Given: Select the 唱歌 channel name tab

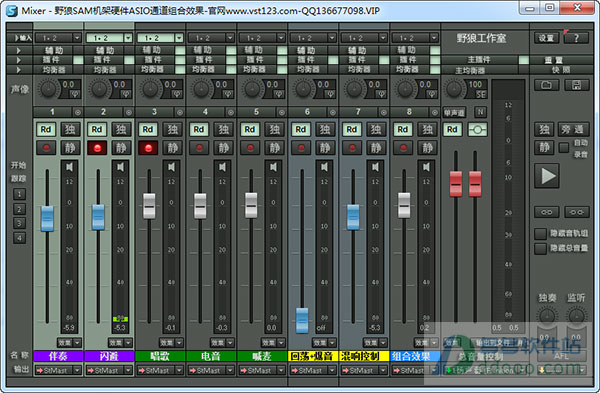Looking at the screenshot, I should 160,356.
